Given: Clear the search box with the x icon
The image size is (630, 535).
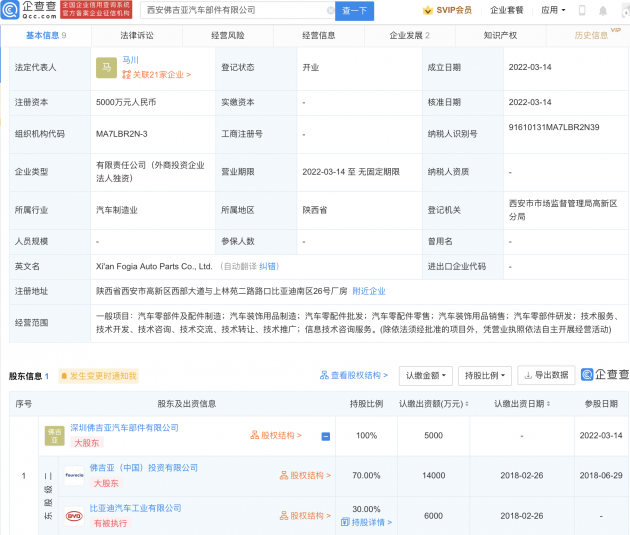Looking at the screenshot, I should pyautogui.click(x=330, y=10).
